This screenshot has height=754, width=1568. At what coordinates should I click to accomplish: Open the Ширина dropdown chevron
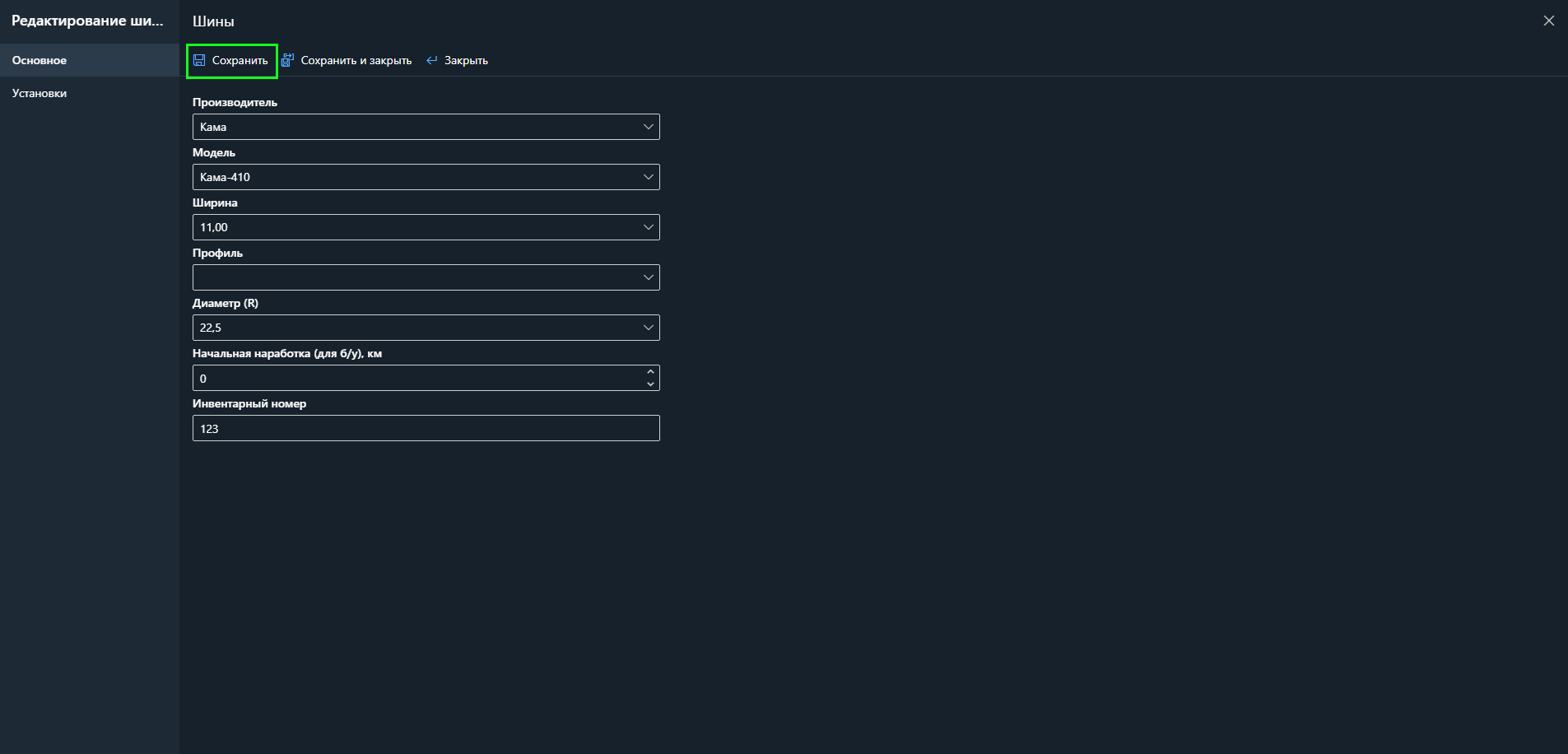pyautogui.click(x=648, y=227)
